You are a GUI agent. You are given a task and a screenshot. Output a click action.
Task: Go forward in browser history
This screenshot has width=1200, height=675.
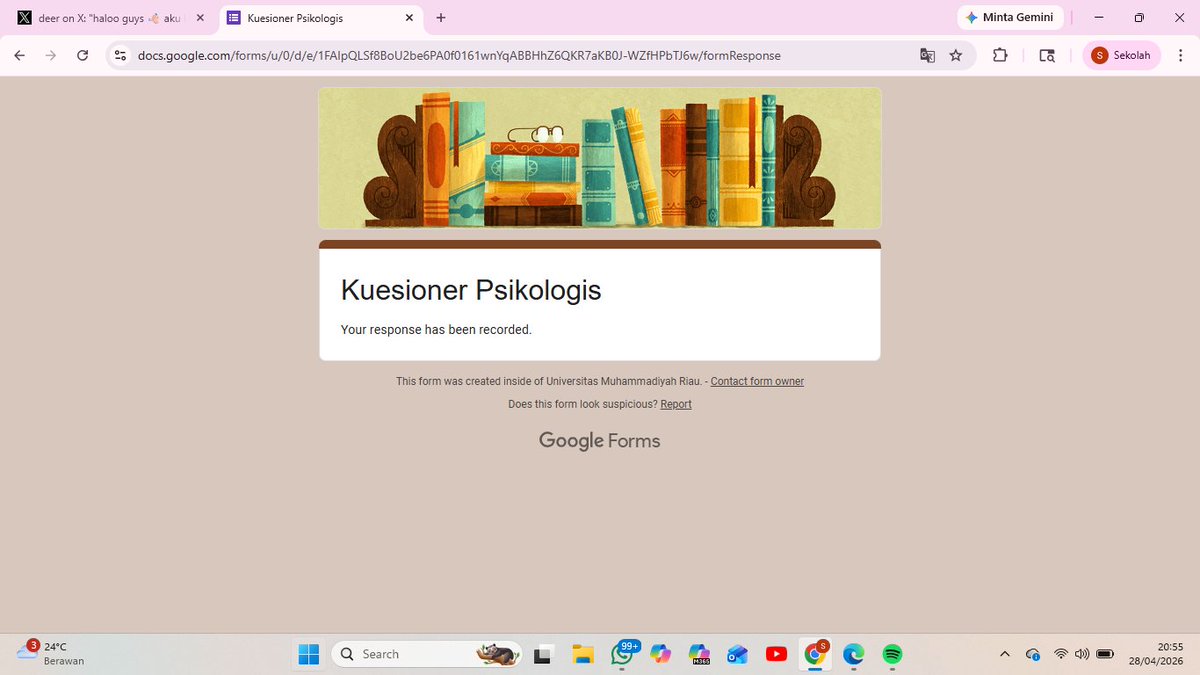51,56
